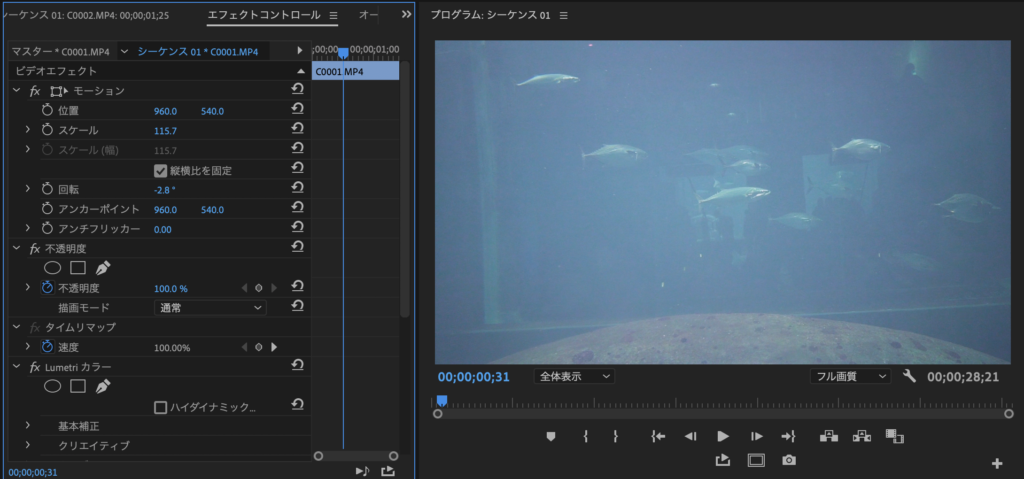Click the add marker icon
Screen dimensions: 1024x479
(x=550, y=436)
